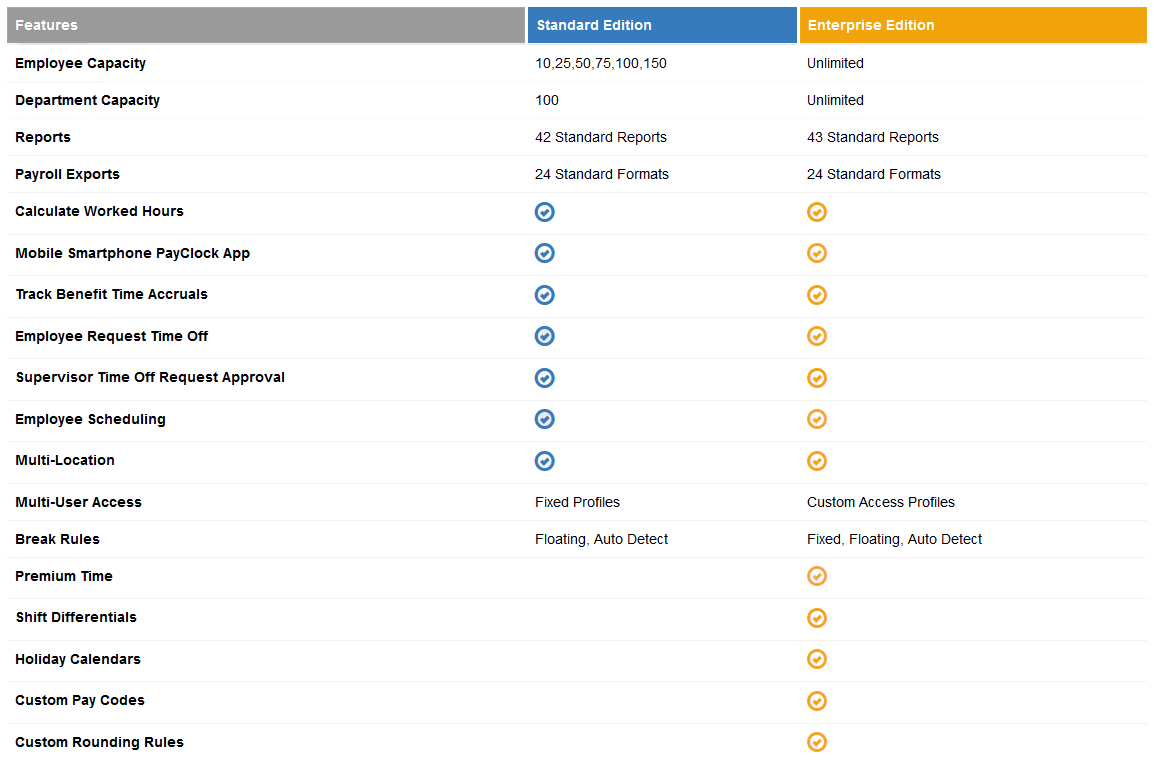Screen dimensions: 1154x768
Task: Click the Supervisor Time Off Request Approval label
Action: [x=149, y=377]
